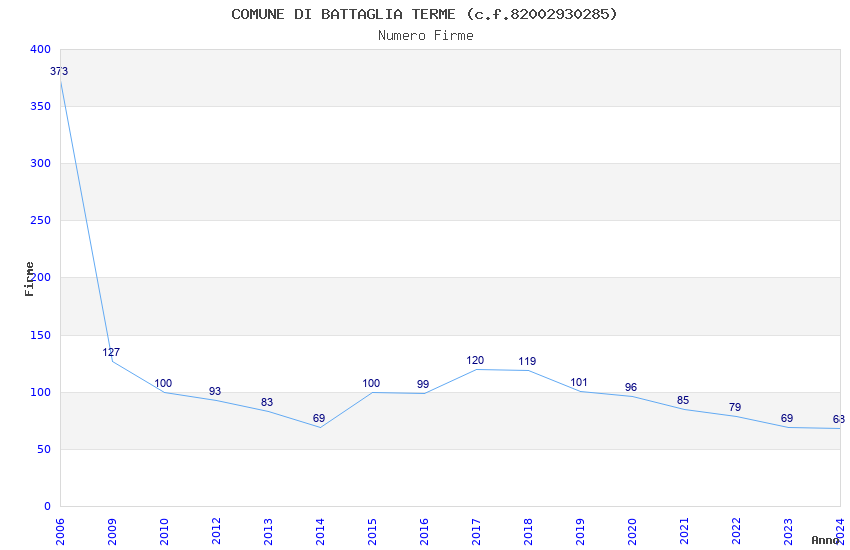The height and width of the screenshot is (550, 850).
Task: Click data label 69 above 2014 point
Action: tap(319, 418)
